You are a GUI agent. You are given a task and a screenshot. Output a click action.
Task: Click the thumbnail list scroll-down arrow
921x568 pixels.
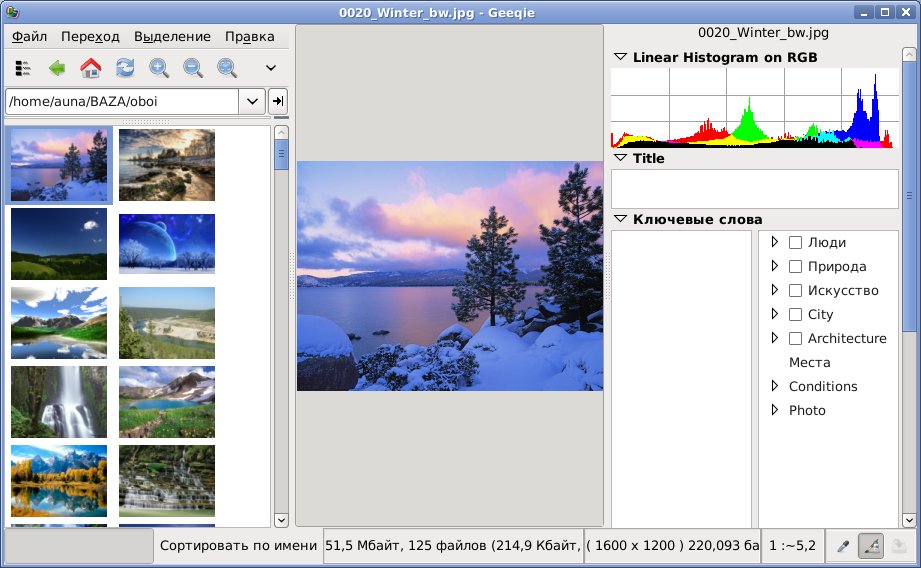(x=281, y=520)
